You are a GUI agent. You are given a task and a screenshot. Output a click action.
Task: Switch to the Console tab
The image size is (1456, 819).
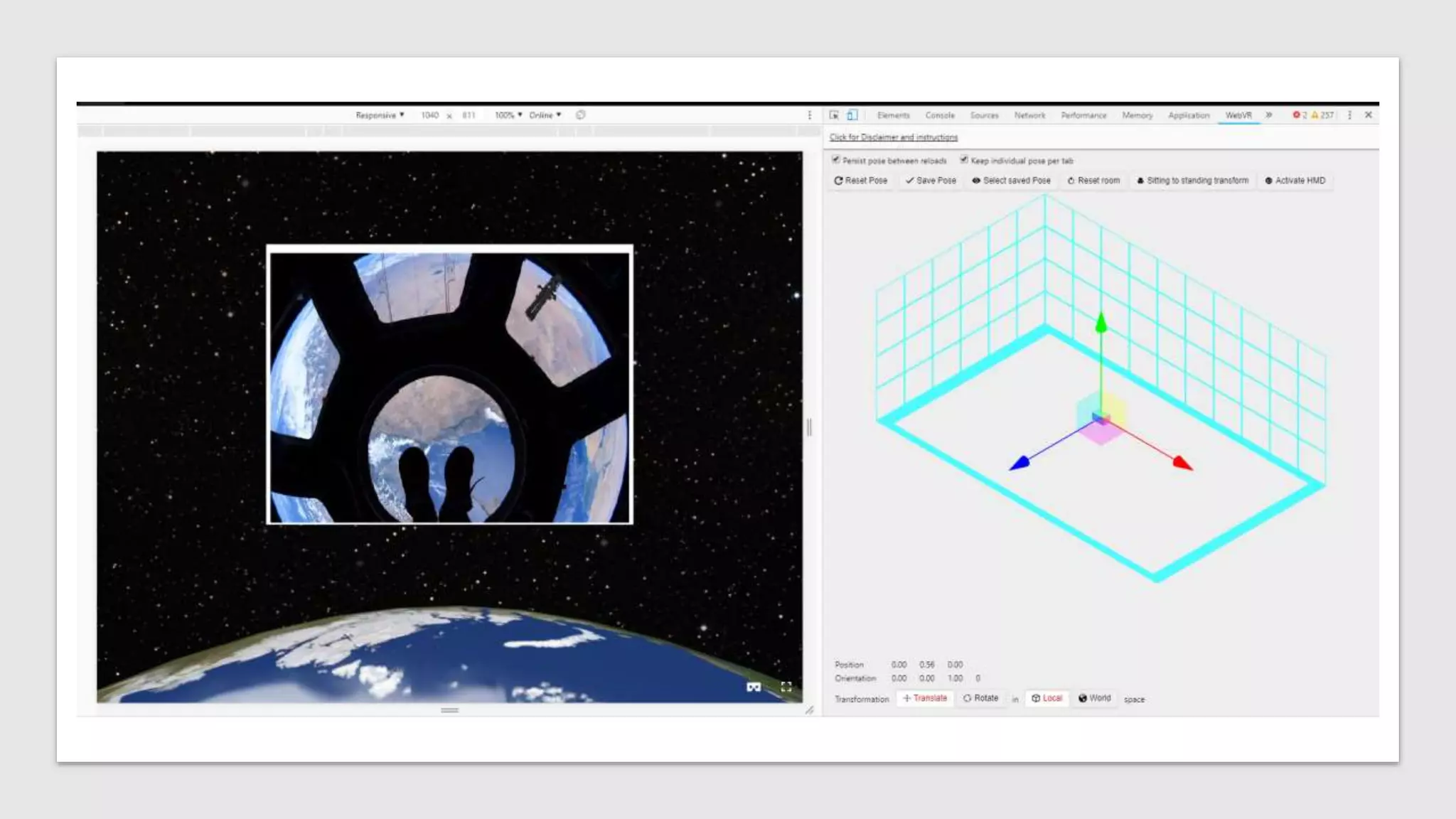click(x=940, y=115)
